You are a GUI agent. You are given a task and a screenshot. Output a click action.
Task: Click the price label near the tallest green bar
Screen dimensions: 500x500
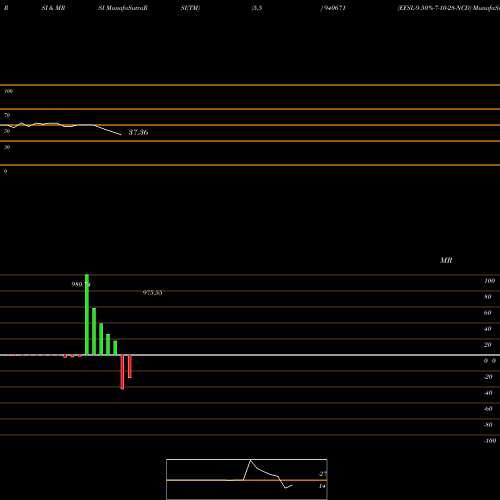(81, 285)
